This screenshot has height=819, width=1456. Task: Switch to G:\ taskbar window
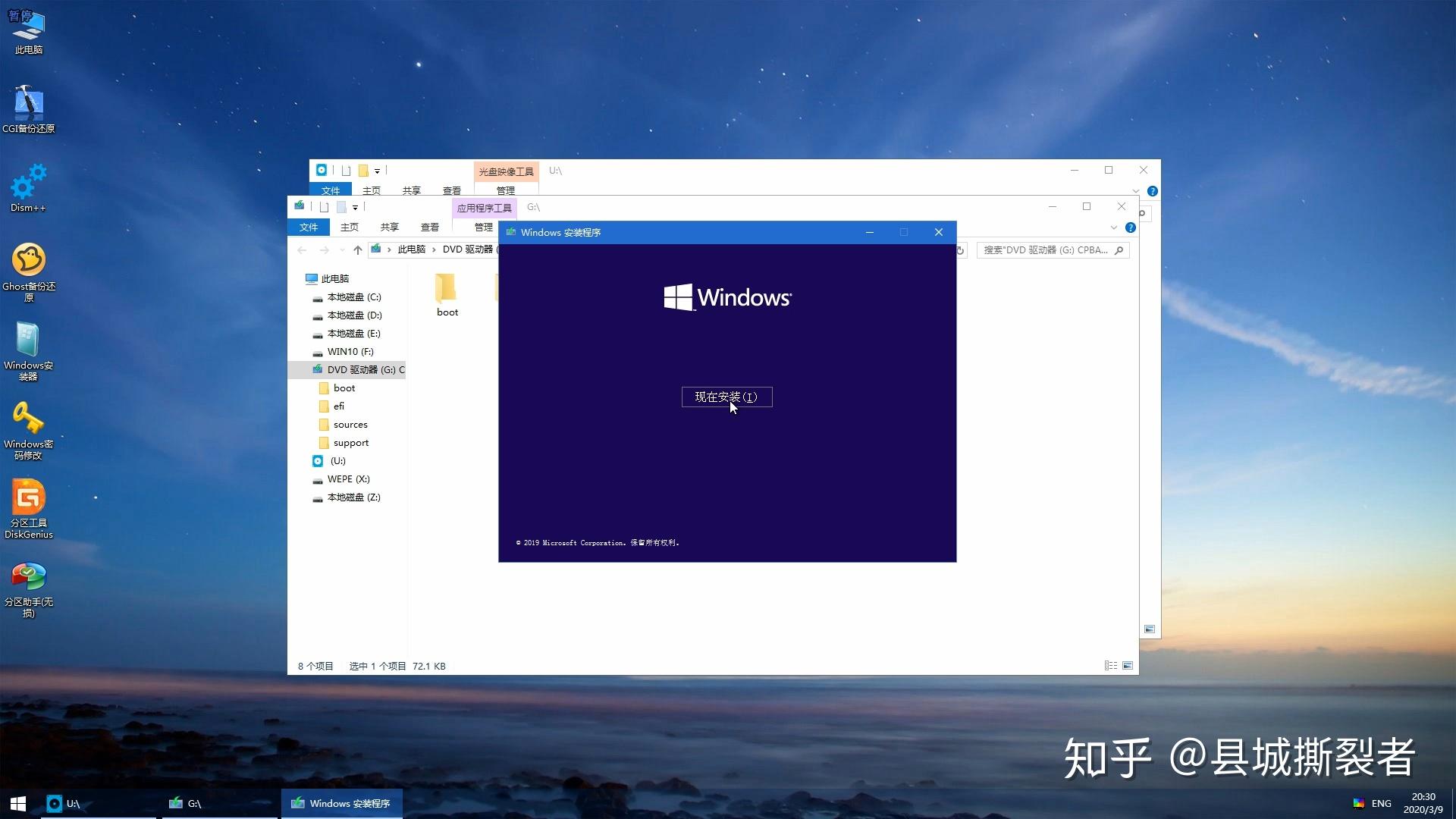(x=220, y=803)
